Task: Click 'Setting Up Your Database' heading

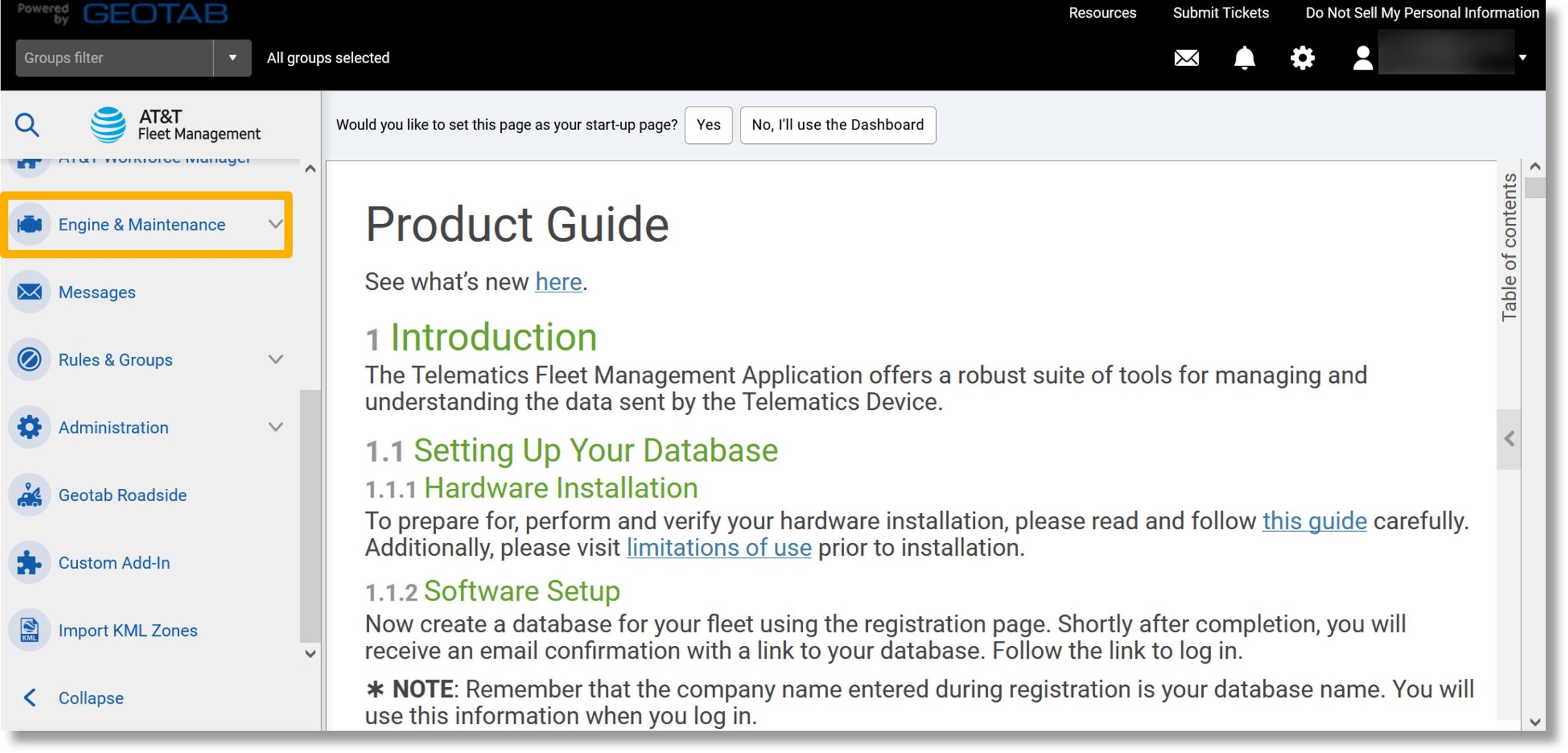Action: pos(595,450)
